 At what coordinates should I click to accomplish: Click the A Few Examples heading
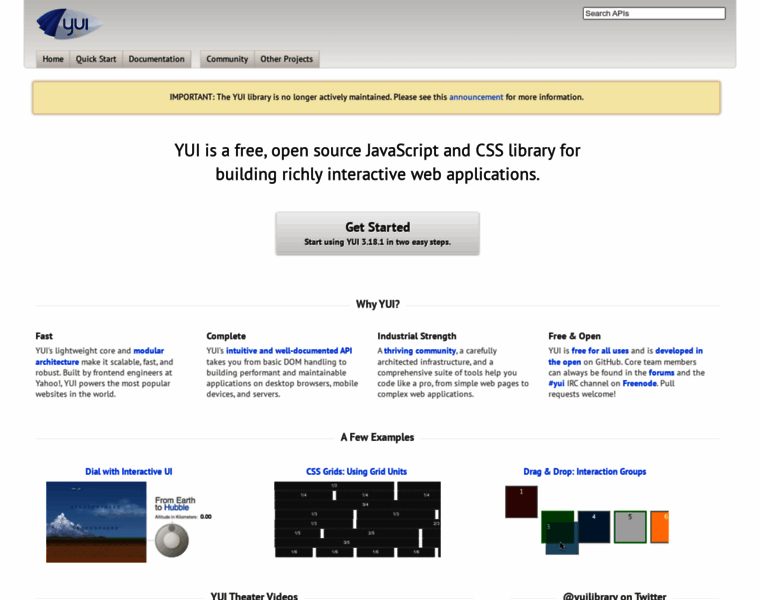(377, 437)
